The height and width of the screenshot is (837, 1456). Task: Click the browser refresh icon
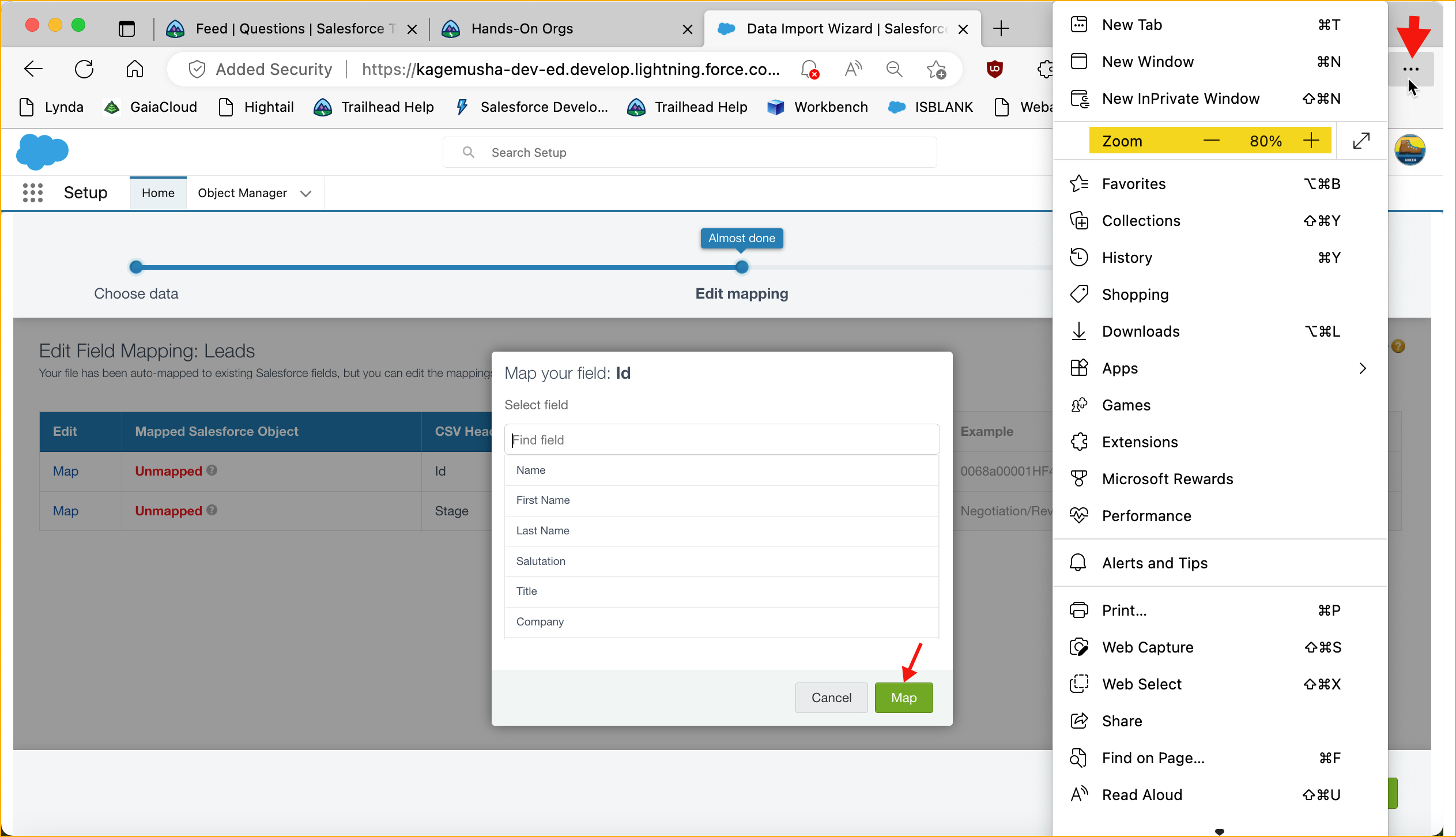coord(84,69)
